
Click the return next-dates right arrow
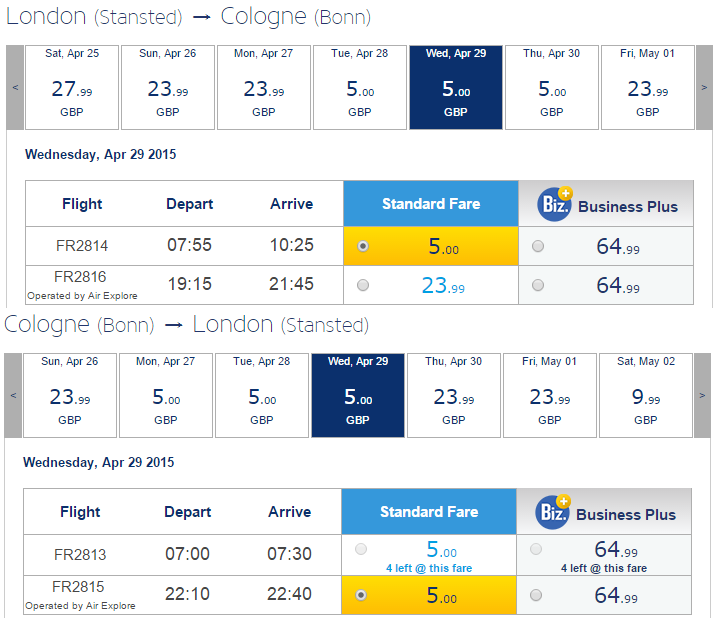(x=702, y=395)
